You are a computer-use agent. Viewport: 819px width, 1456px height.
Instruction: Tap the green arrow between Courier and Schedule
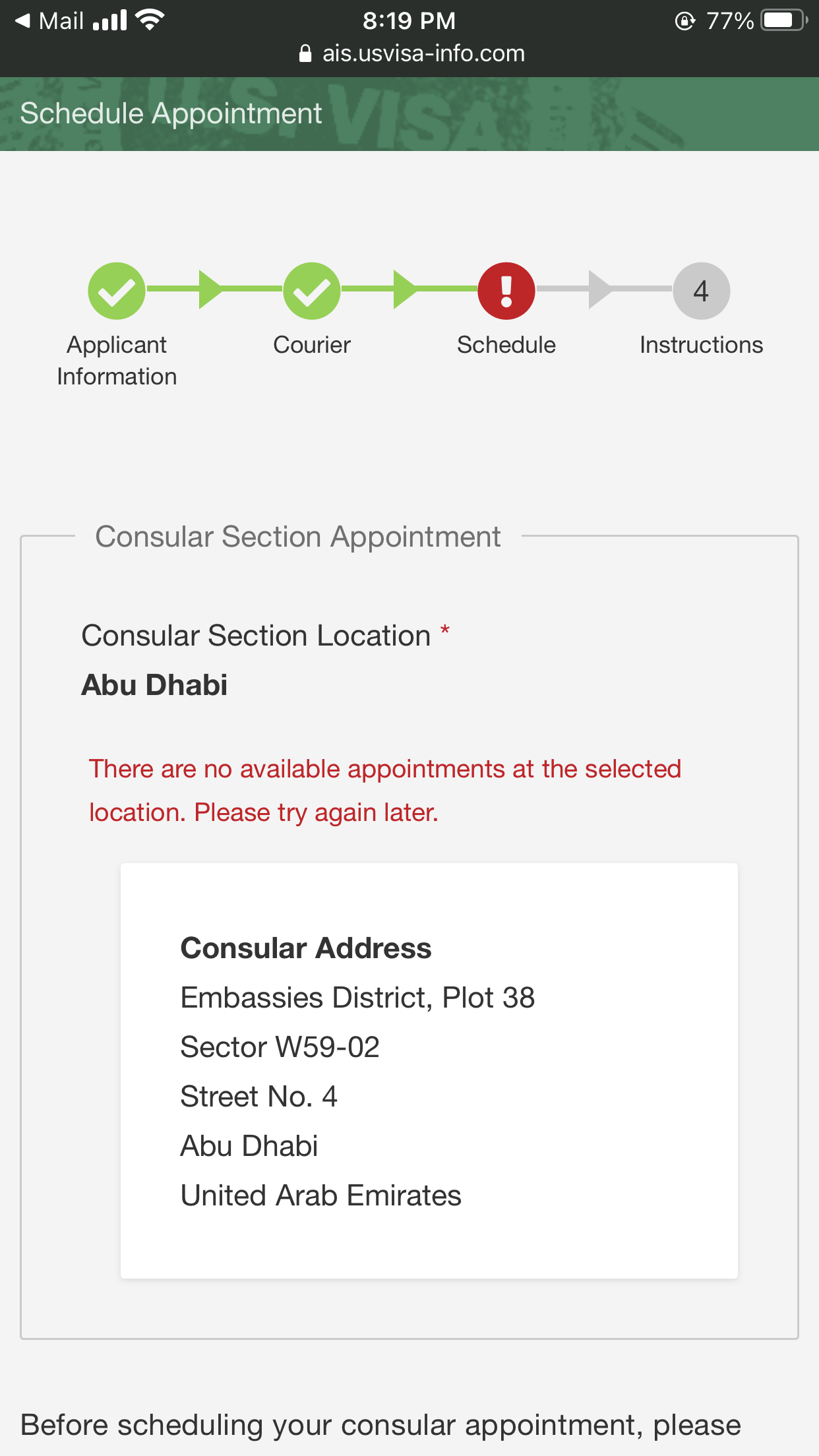click(x=405, y=289)
